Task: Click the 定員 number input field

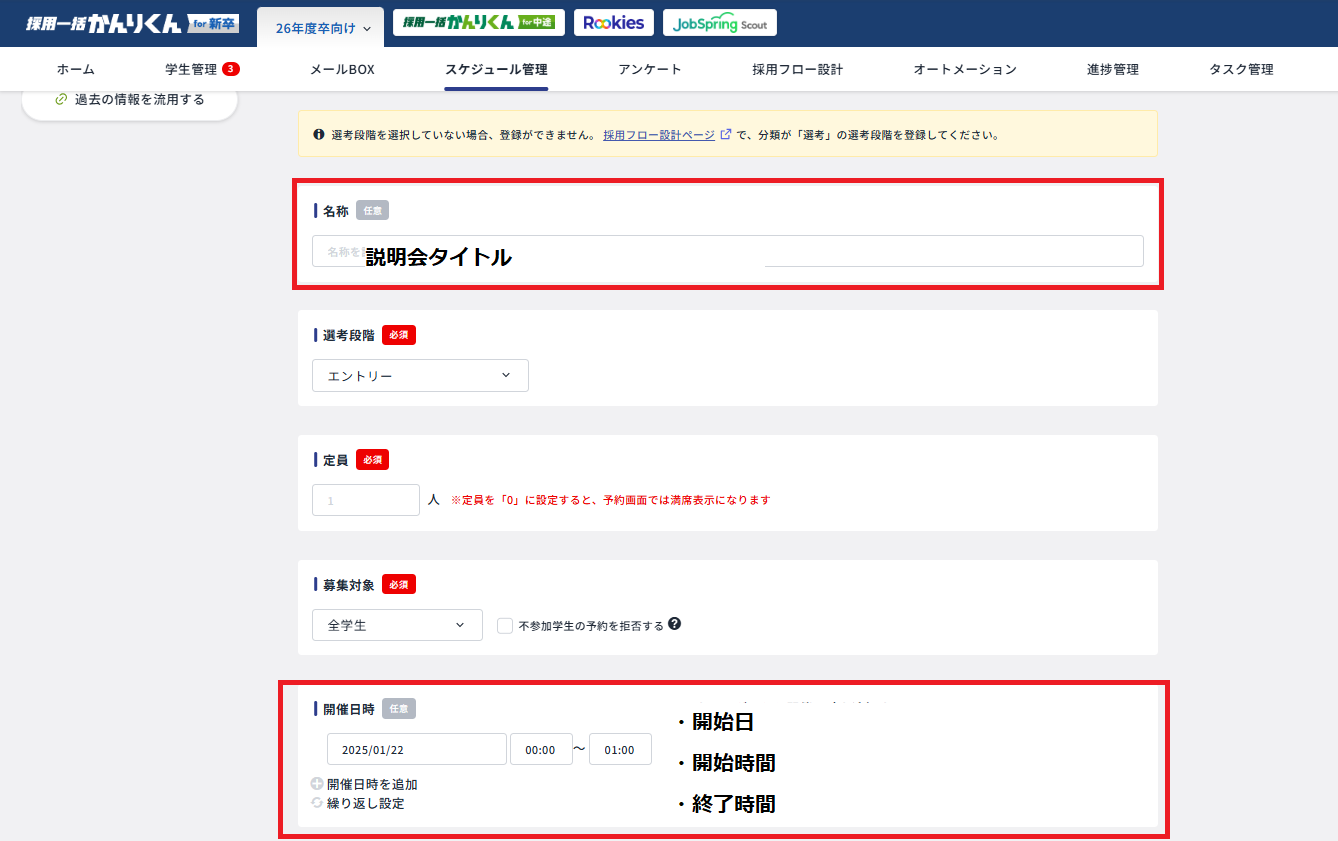Action: pos(366,499)
